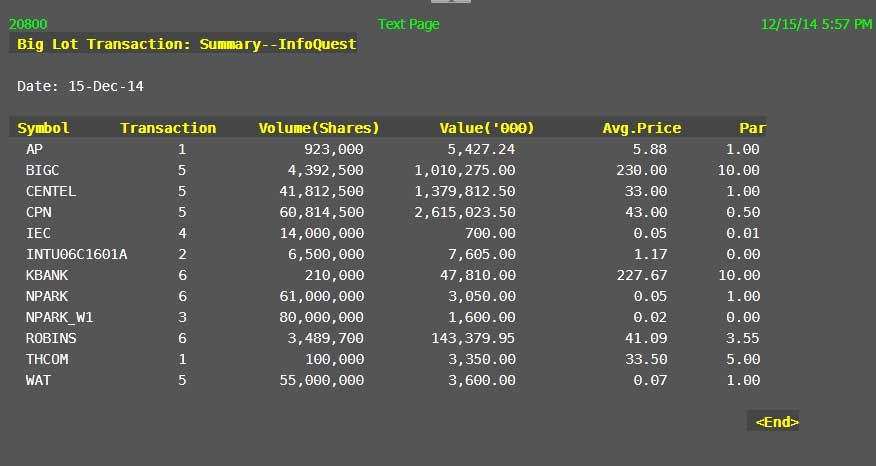
Task: Click the Avg.Price column header
Action: pyautogui.click(x=641, y=128)
